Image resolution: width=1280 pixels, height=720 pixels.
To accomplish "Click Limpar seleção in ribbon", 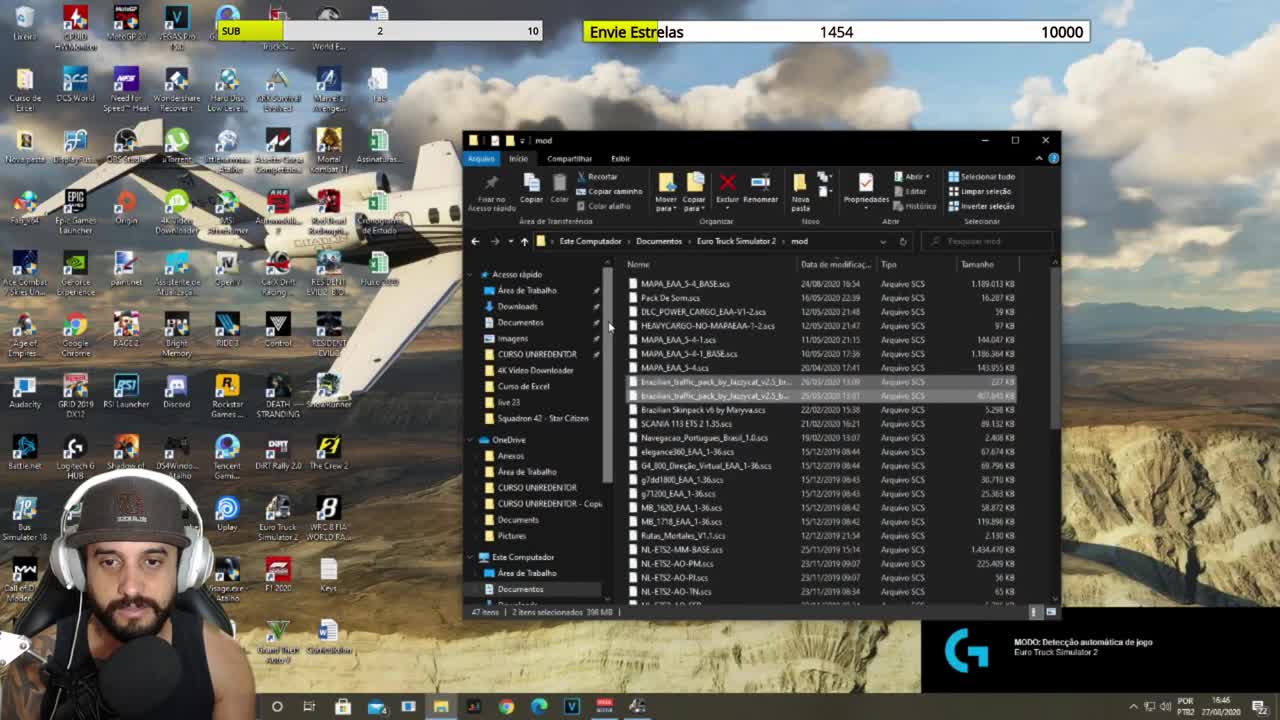I will click(x=979, y=191).
